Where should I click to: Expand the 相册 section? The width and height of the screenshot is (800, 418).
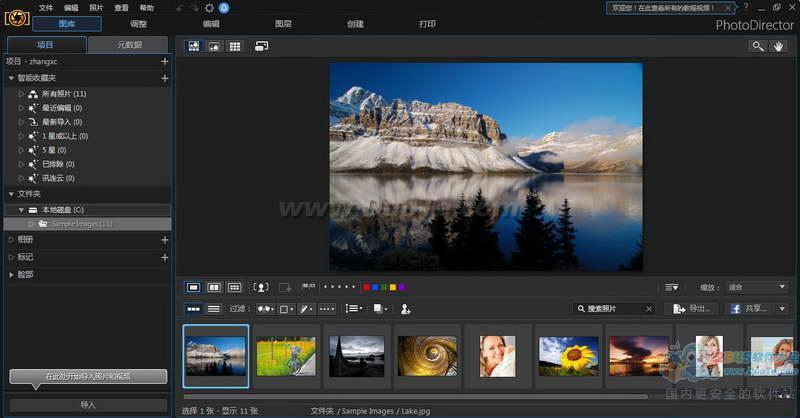pos(11,239)
